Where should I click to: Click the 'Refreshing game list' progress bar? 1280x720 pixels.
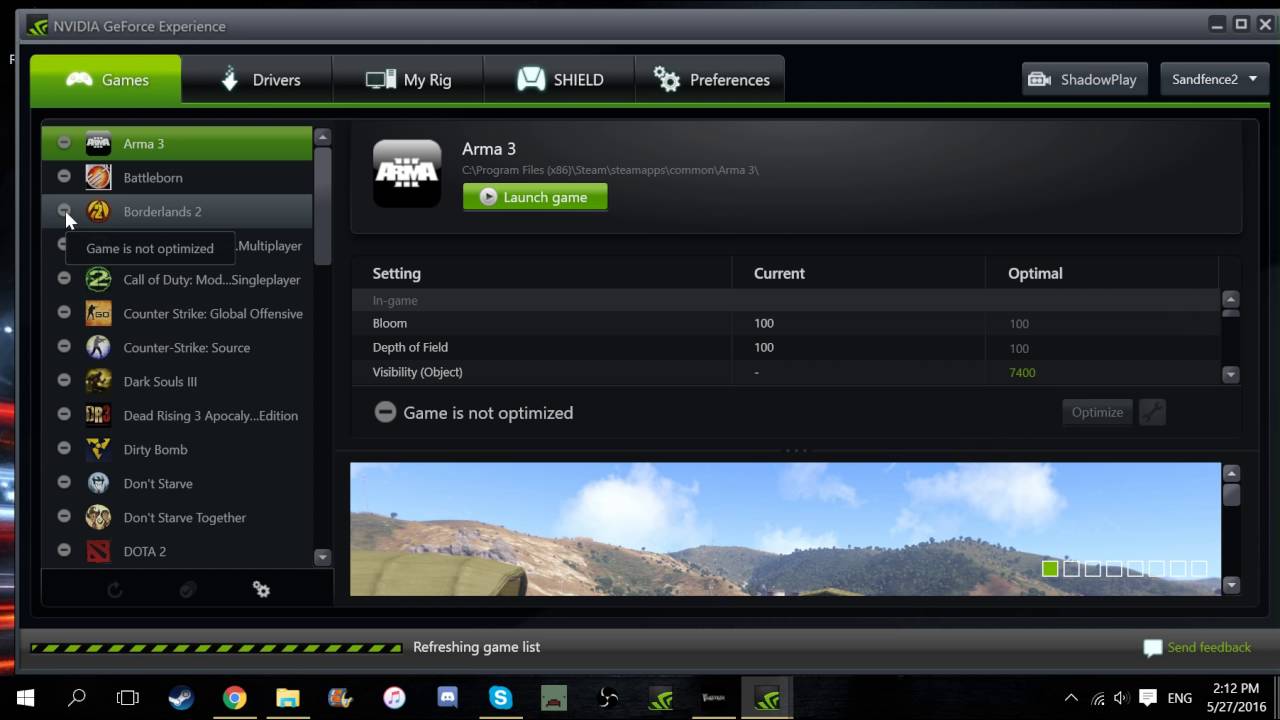(x=216, y=647)
